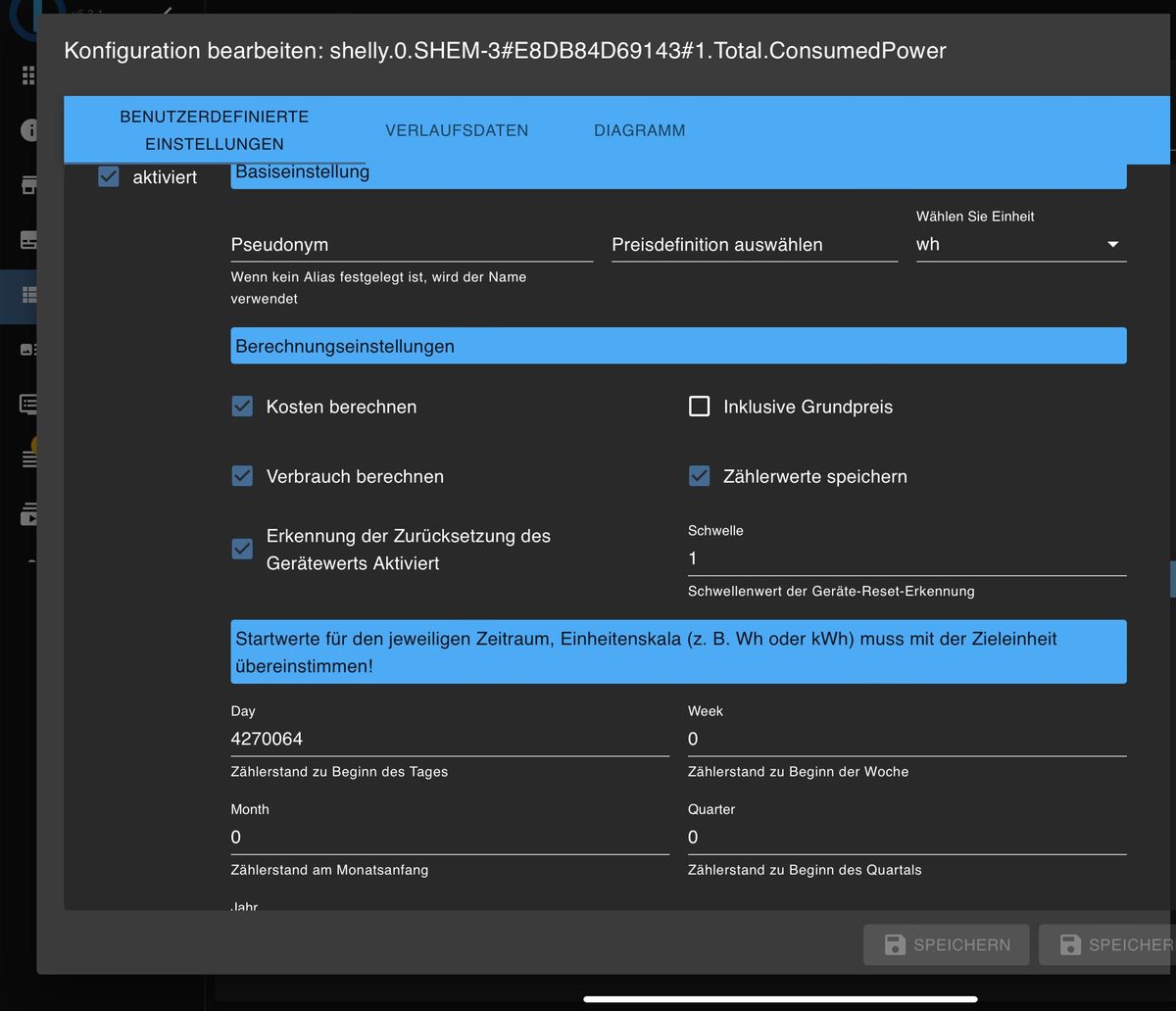The height and width of the screenshot is (1011, 1176).
Task: Focus the Schwelle threshold field
Action: point(906,558)
